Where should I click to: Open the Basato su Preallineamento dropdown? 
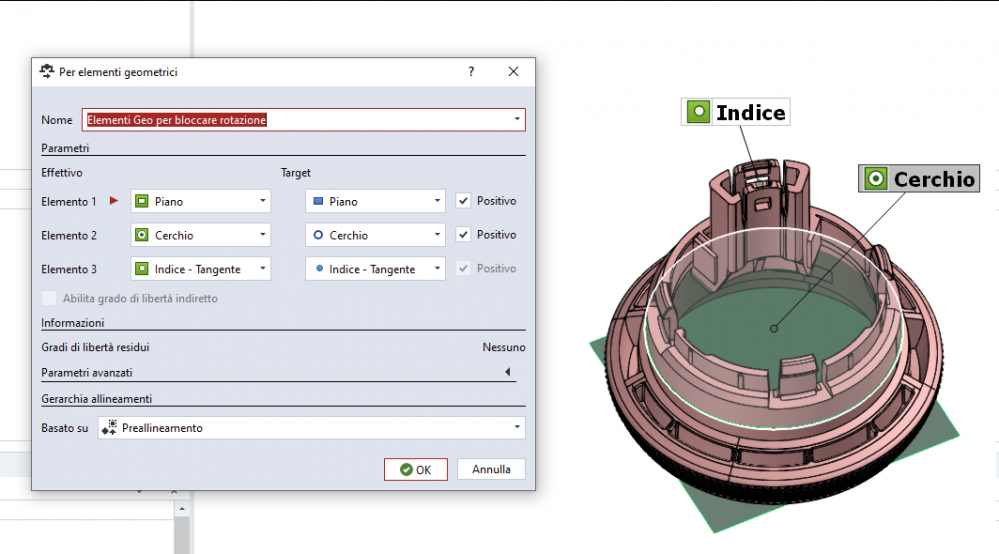point(517,427)
